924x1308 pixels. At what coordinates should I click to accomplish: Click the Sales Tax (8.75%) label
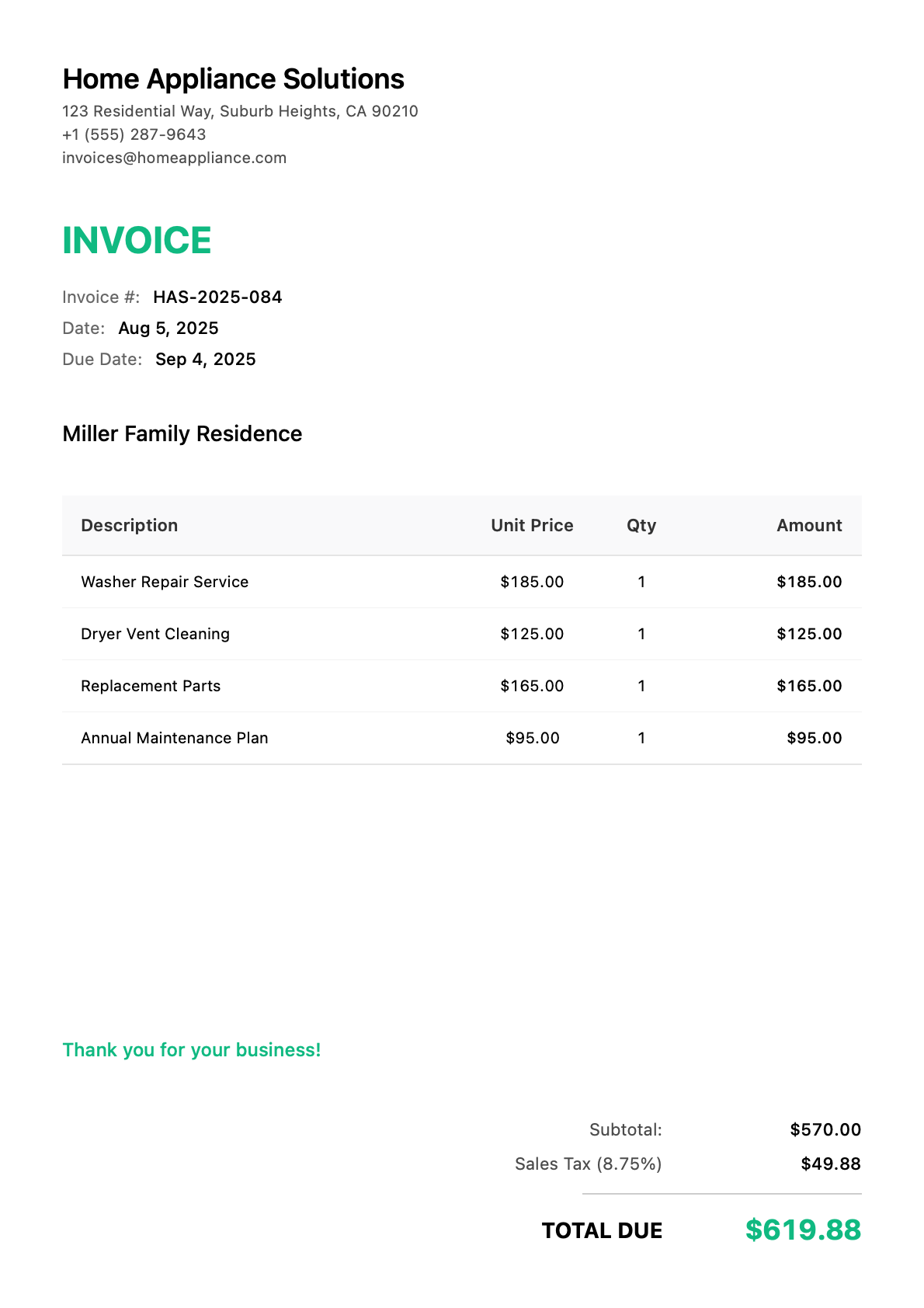[x=589, y=1164]
